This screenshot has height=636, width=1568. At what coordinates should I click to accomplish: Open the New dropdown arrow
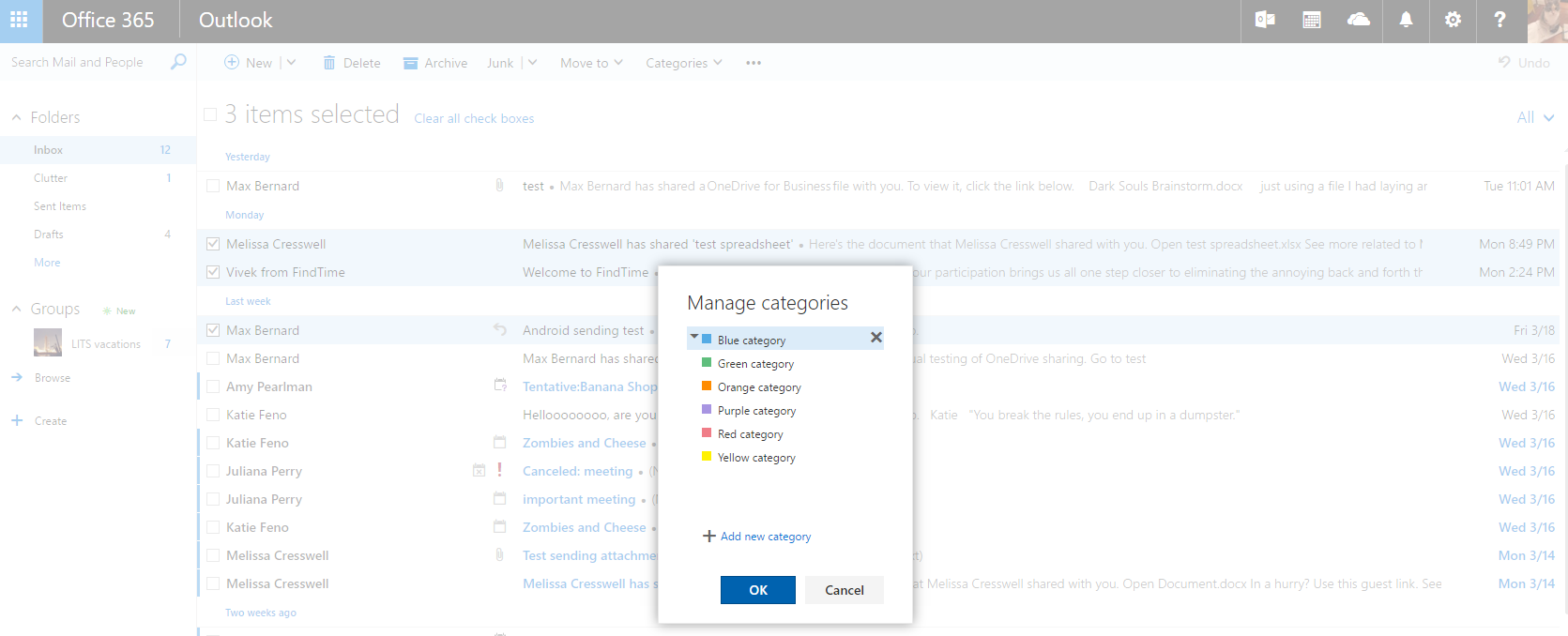coord(291,63)
